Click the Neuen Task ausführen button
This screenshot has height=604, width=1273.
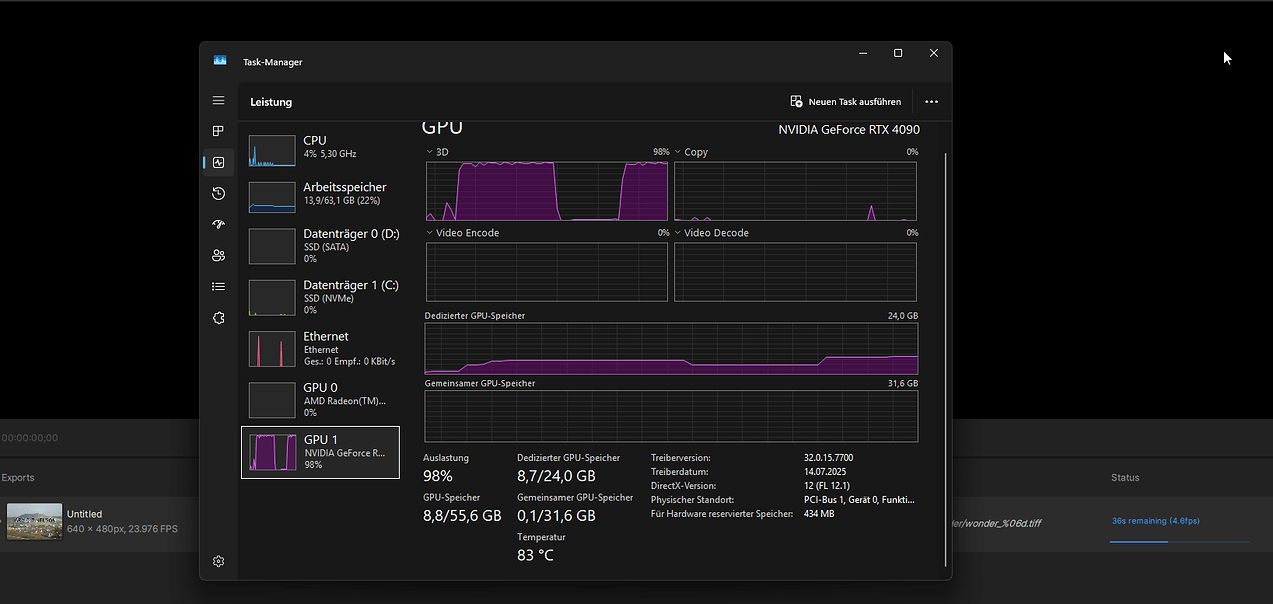[845, 102]
